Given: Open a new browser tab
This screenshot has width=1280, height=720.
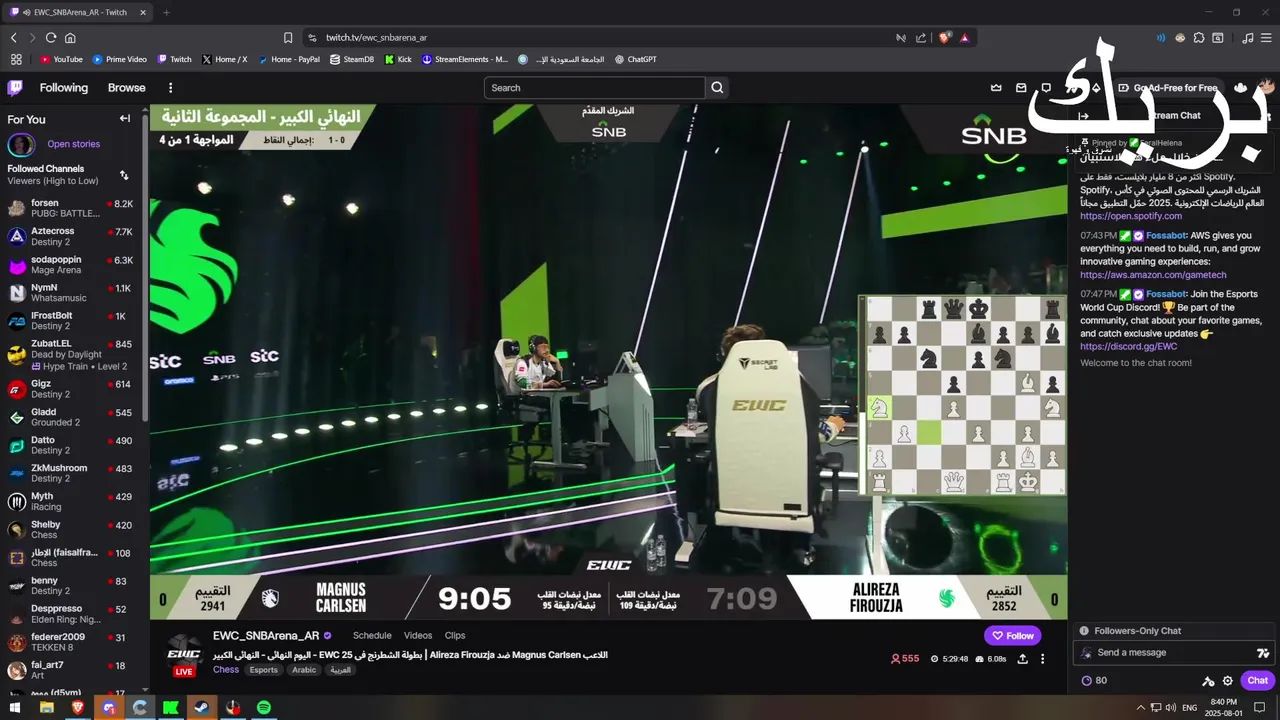Looking at the screenshot, I should (x=166, y=12).
